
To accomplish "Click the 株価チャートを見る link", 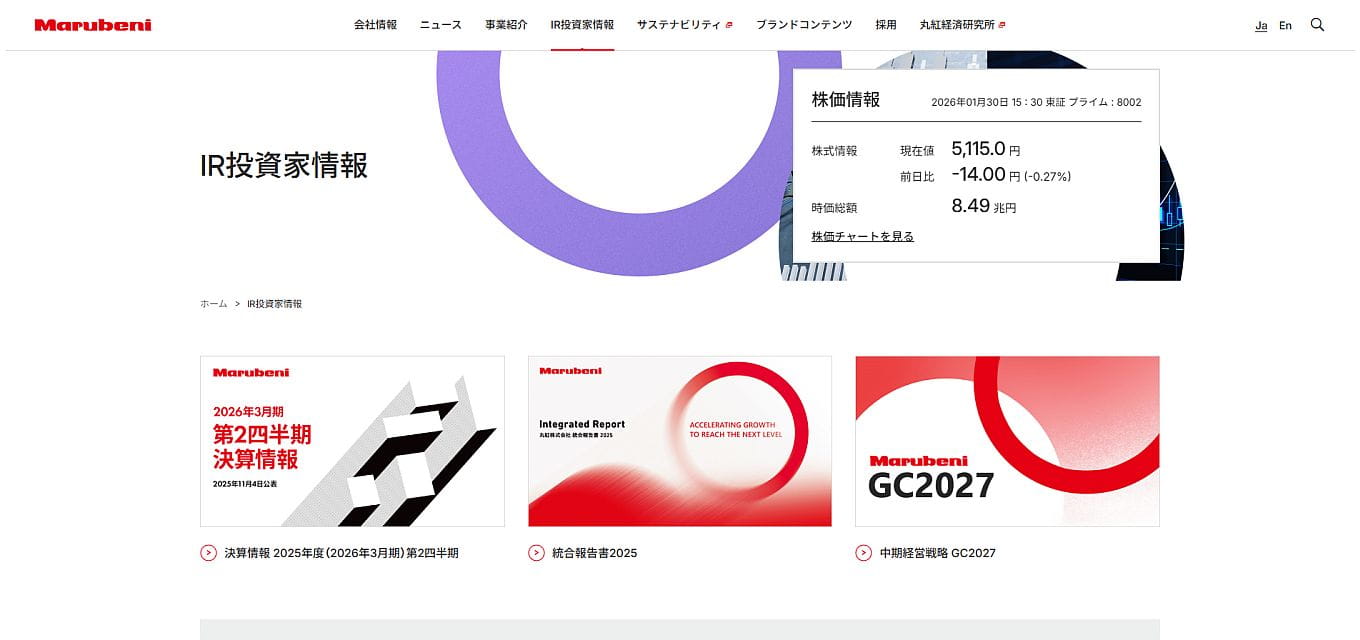I will [863, 235].
